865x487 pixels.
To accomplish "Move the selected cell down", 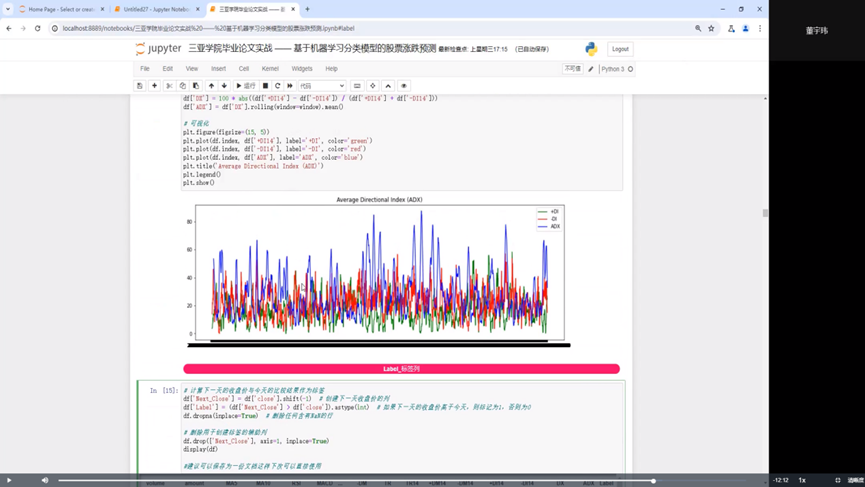I will pyautogui.click(x=224, y=86).
